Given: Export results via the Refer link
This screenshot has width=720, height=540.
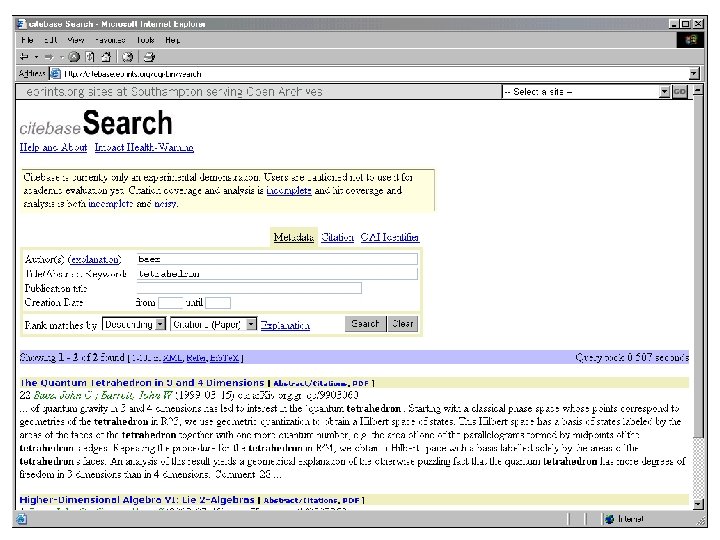Looking at the screenshot, I should [196, 358].
